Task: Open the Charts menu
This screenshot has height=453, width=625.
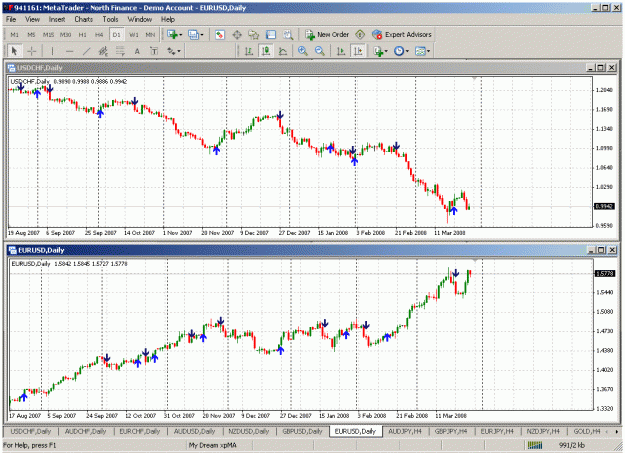Action: 83,19
